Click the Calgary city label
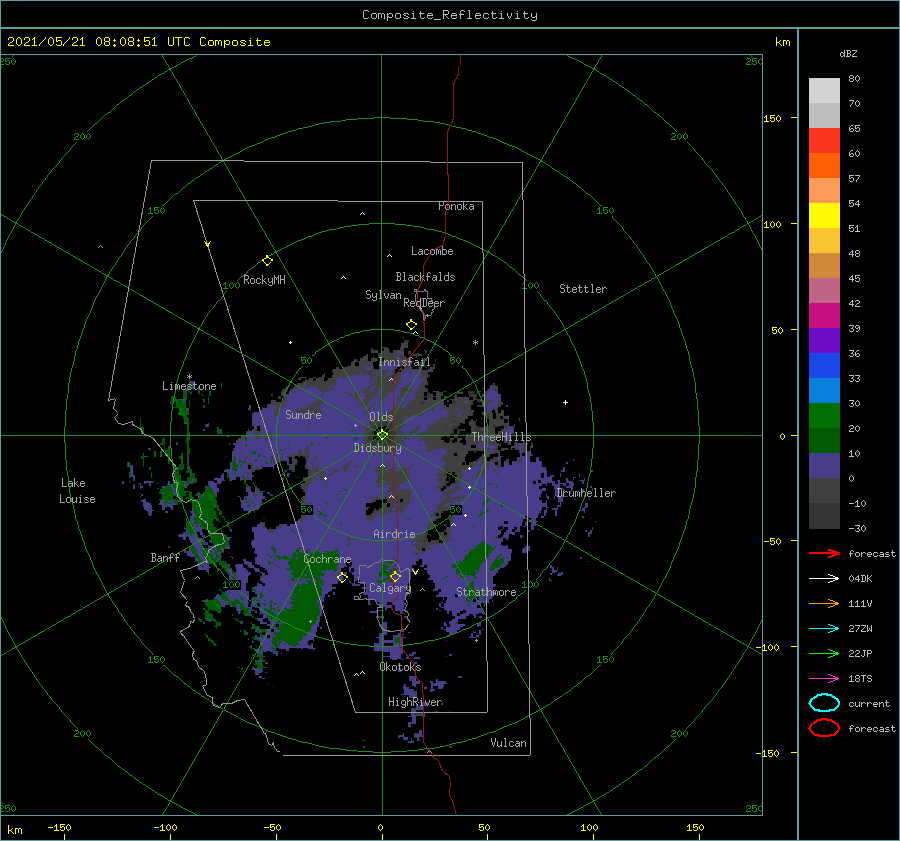This screenshot has height=841, width=900. [390, 588]
